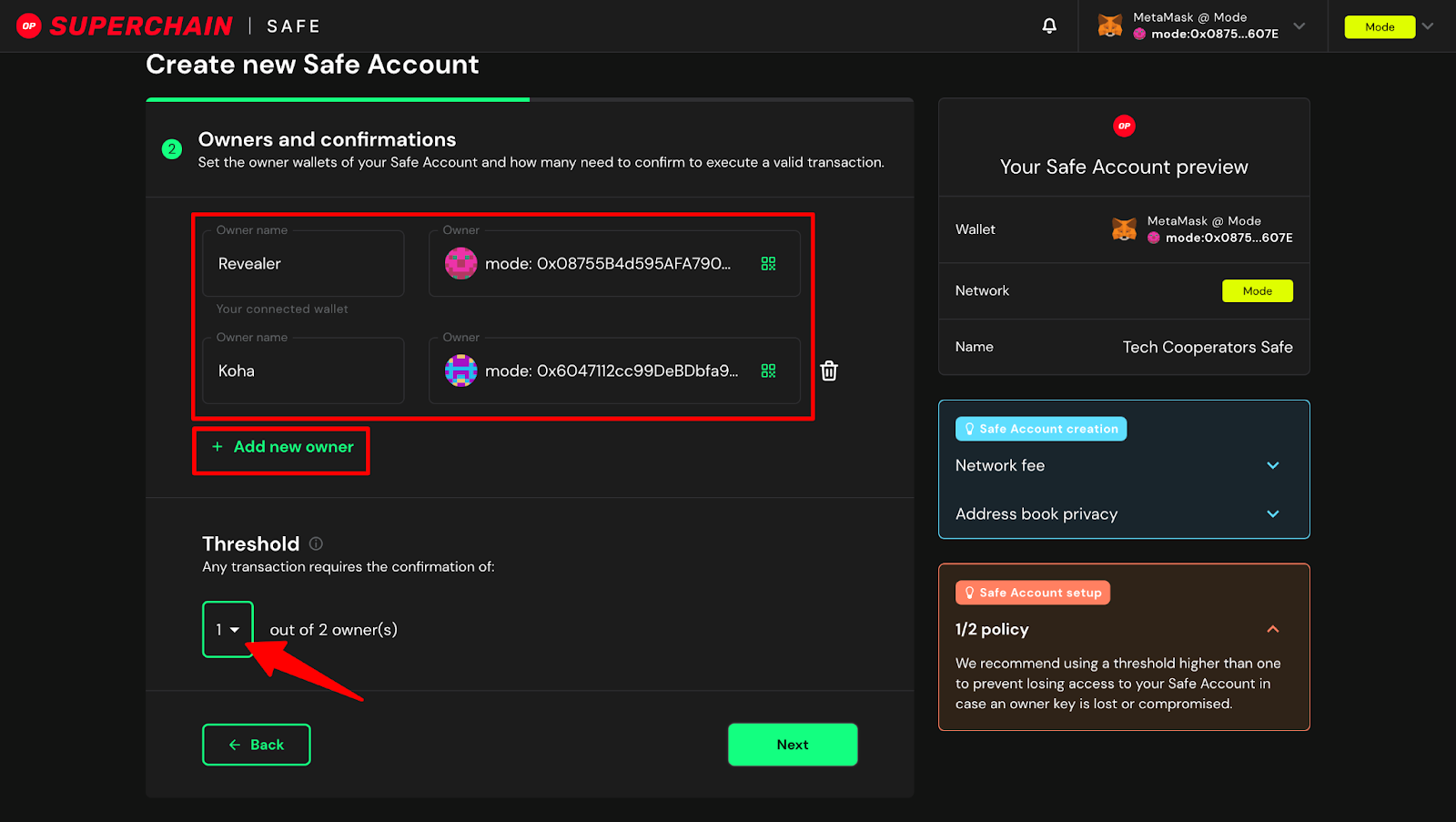1456x822 pixels.
Task: Expand the Address book privacy section
Action: coord(1272,513)
